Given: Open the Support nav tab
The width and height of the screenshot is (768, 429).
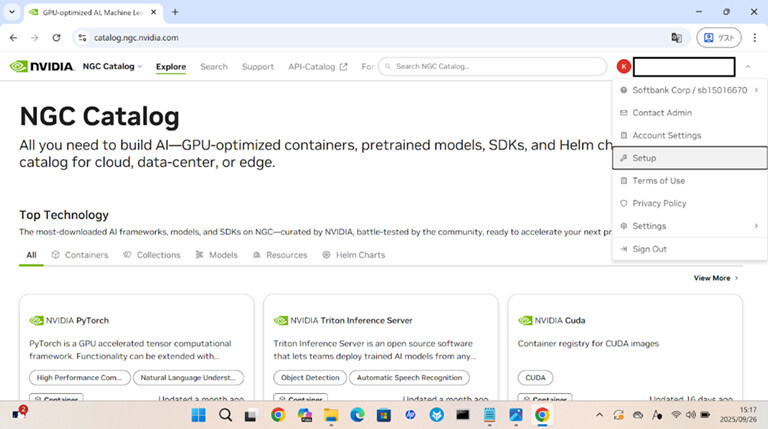Looking at the screenshot, I should [258, 67].
